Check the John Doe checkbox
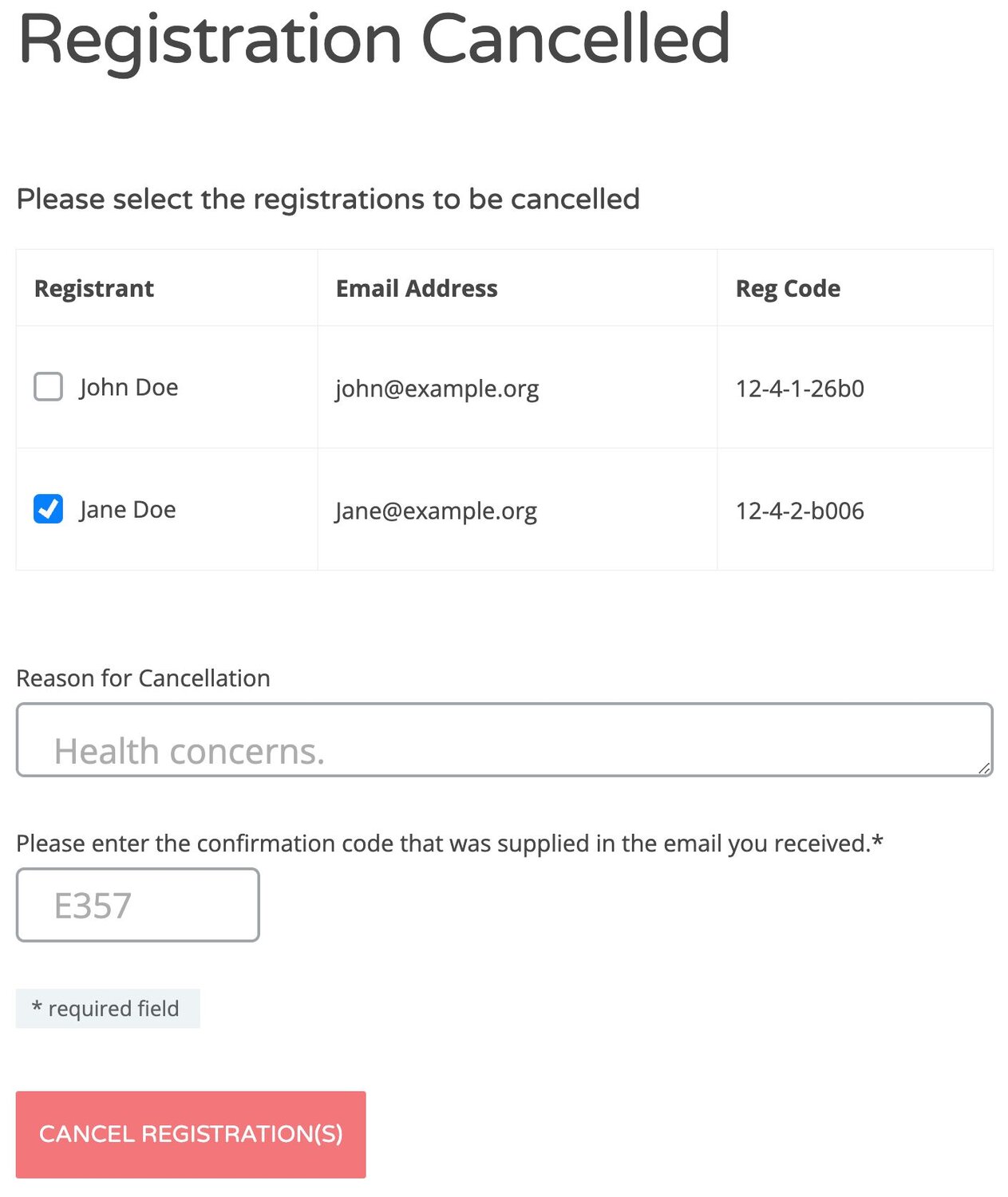The height and width of the screenshot is (1197, 1008). tap(48, 387)
